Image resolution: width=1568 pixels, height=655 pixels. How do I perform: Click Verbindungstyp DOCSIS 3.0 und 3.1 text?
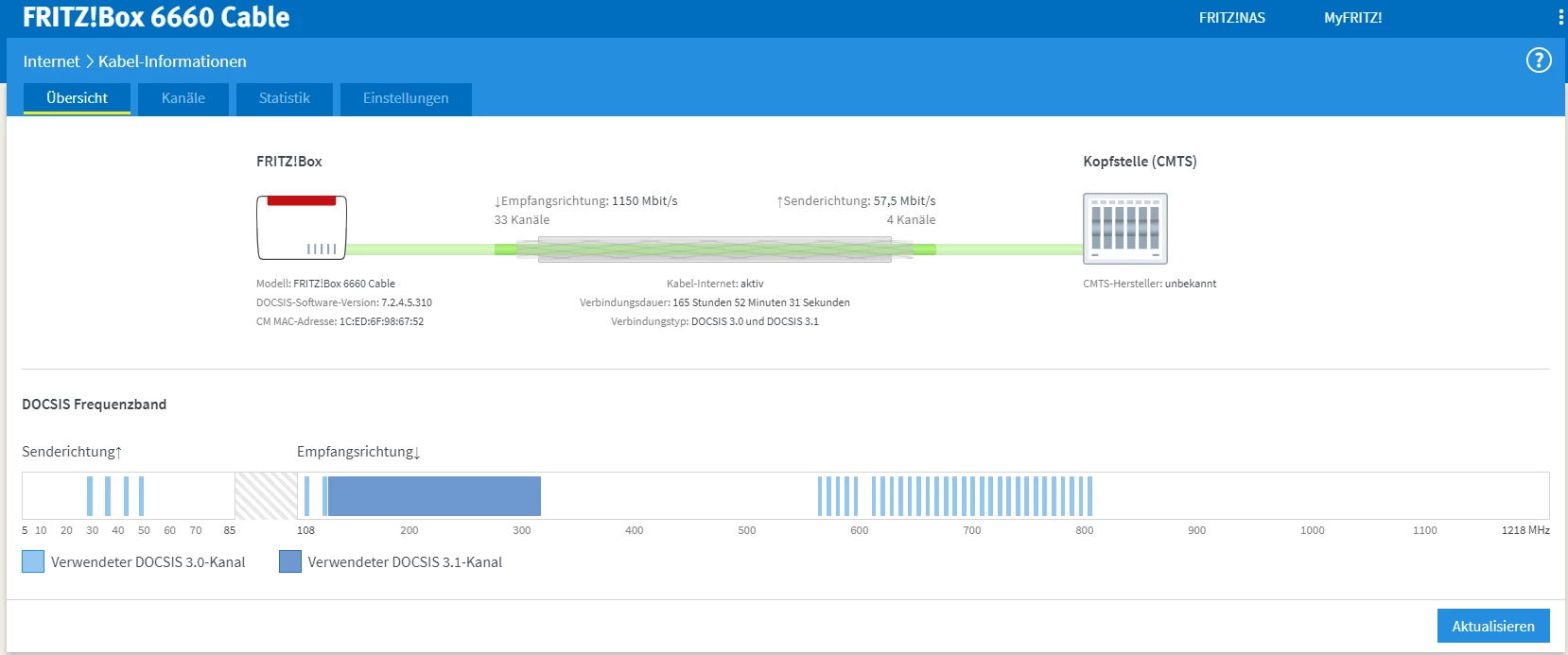click(715, 321)
